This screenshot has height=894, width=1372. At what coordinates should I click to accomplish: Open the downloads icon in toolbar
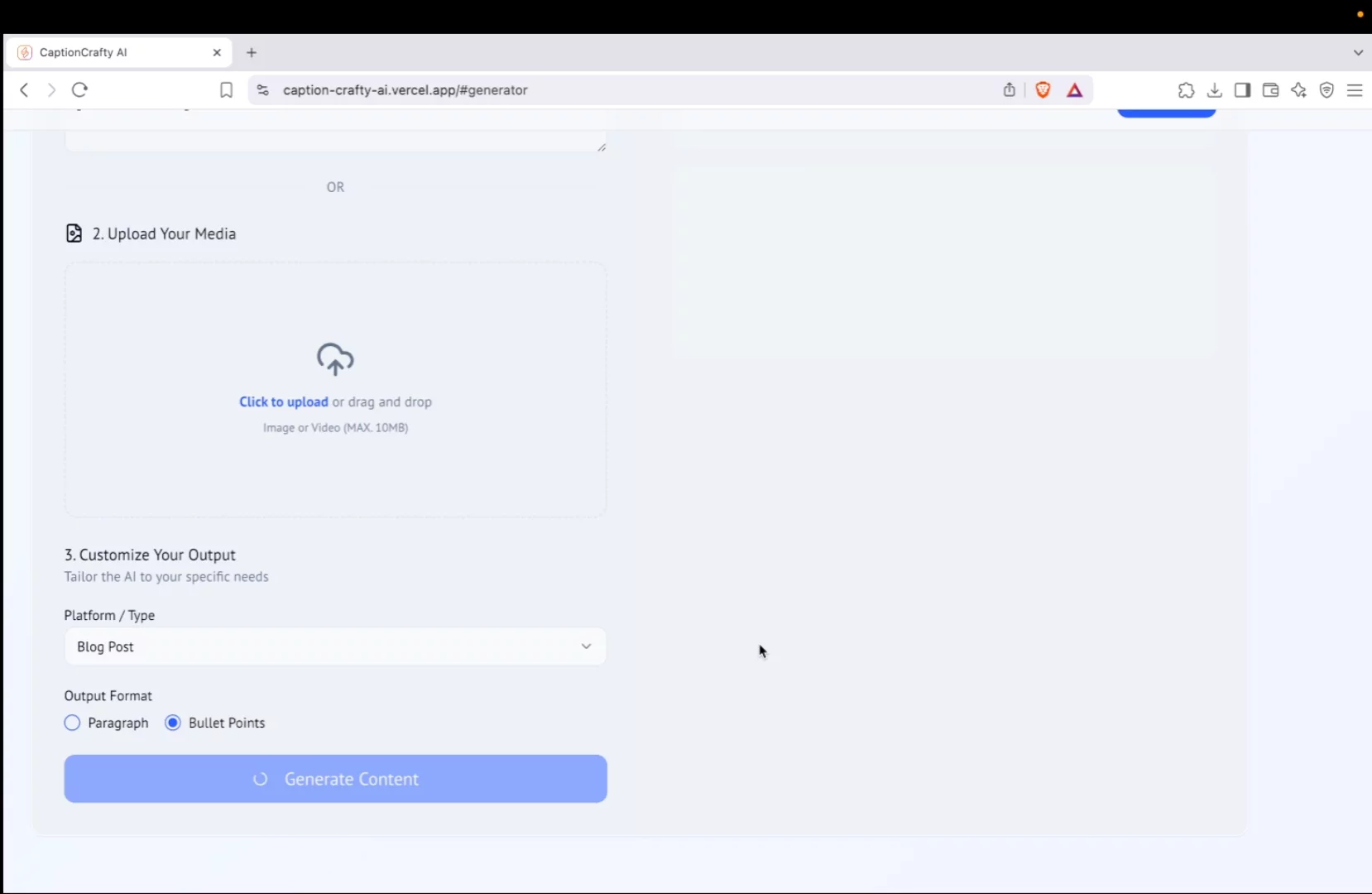coord(1214,90)
